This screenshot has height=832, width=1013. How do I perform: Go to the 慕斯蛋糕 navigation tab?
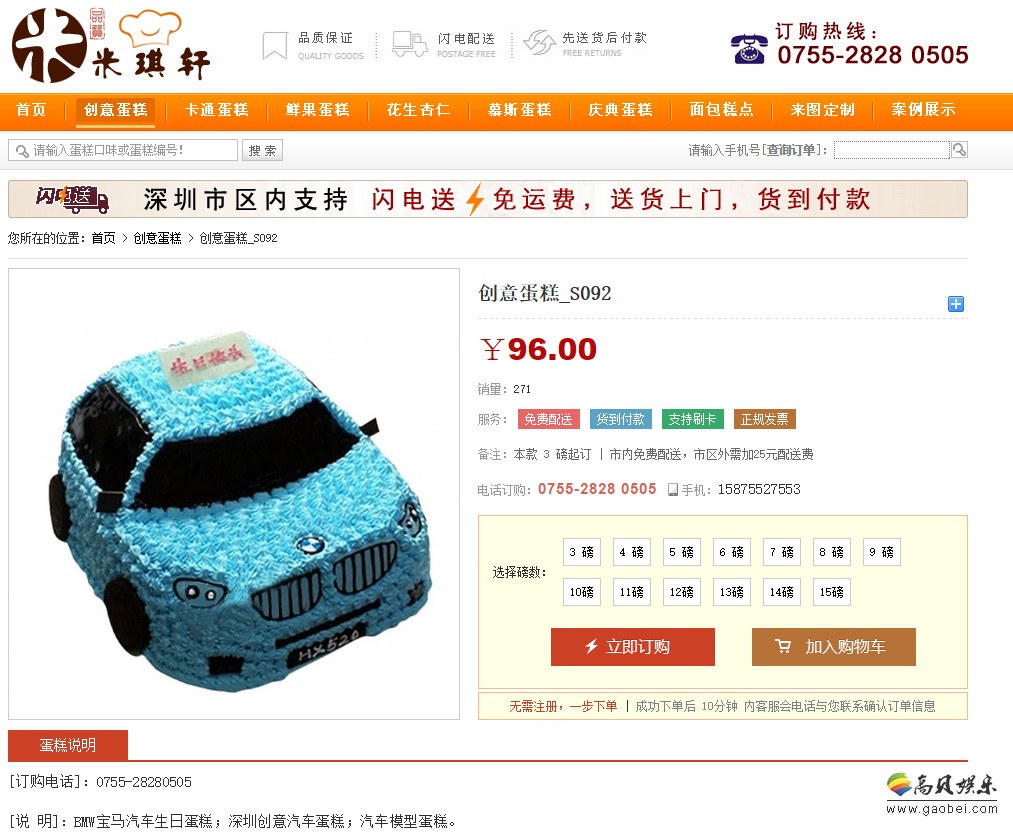click(520, 110)
